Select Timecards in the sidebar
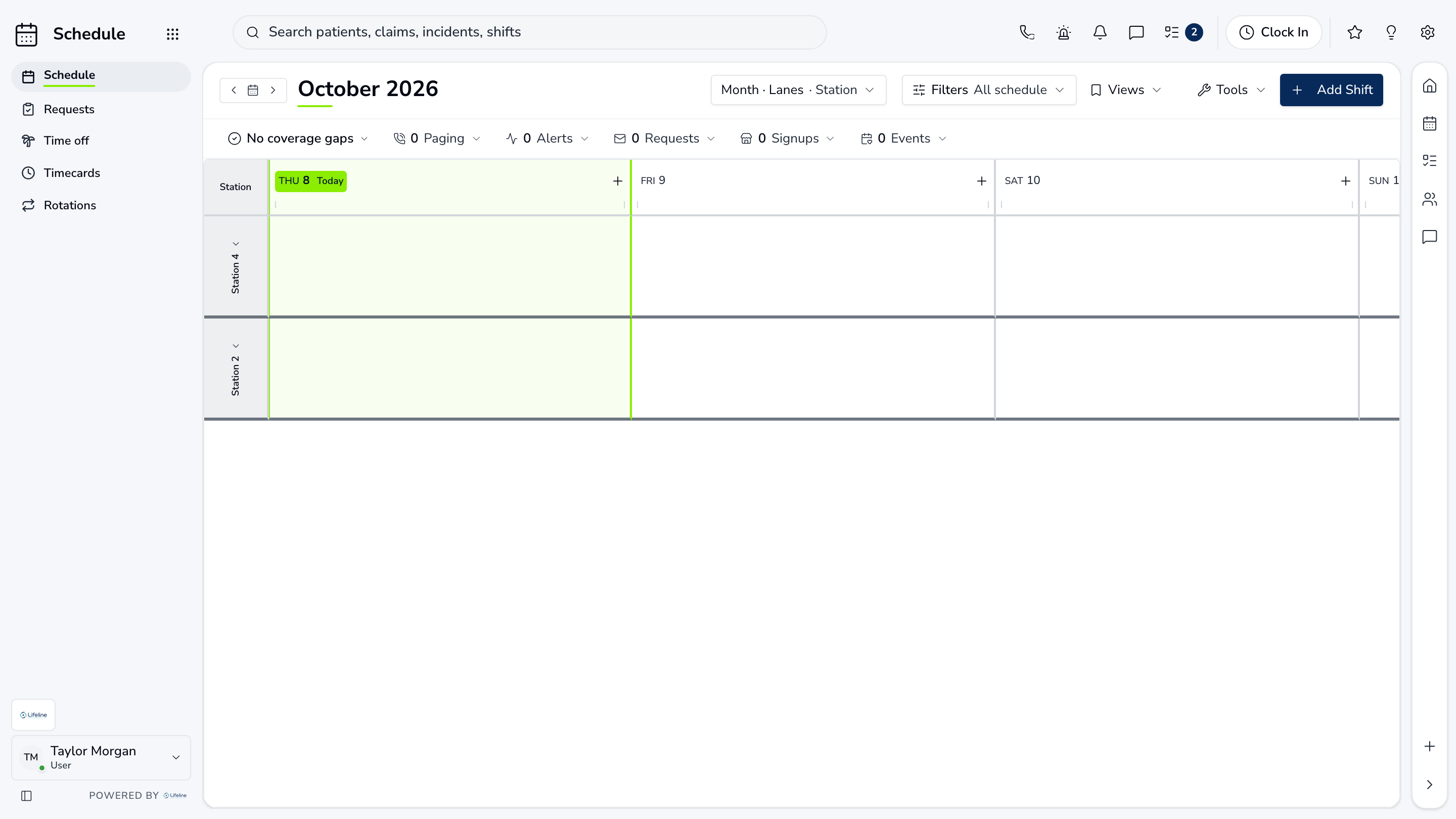 point(101,173)
